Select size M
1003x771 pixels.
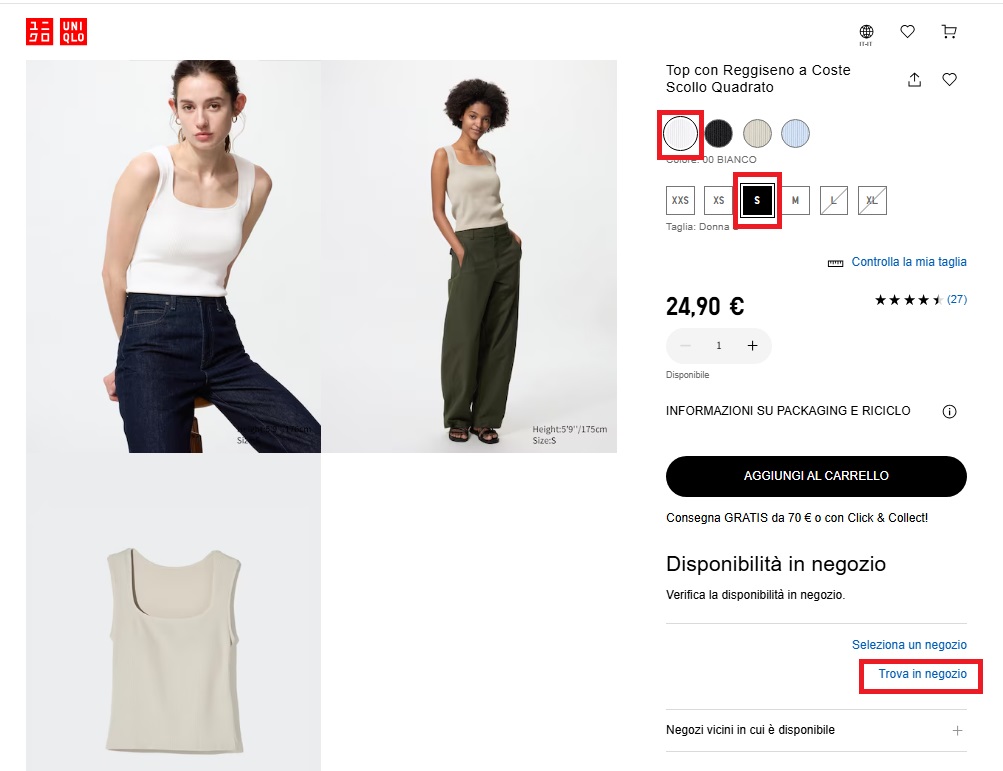pos(795,200)
